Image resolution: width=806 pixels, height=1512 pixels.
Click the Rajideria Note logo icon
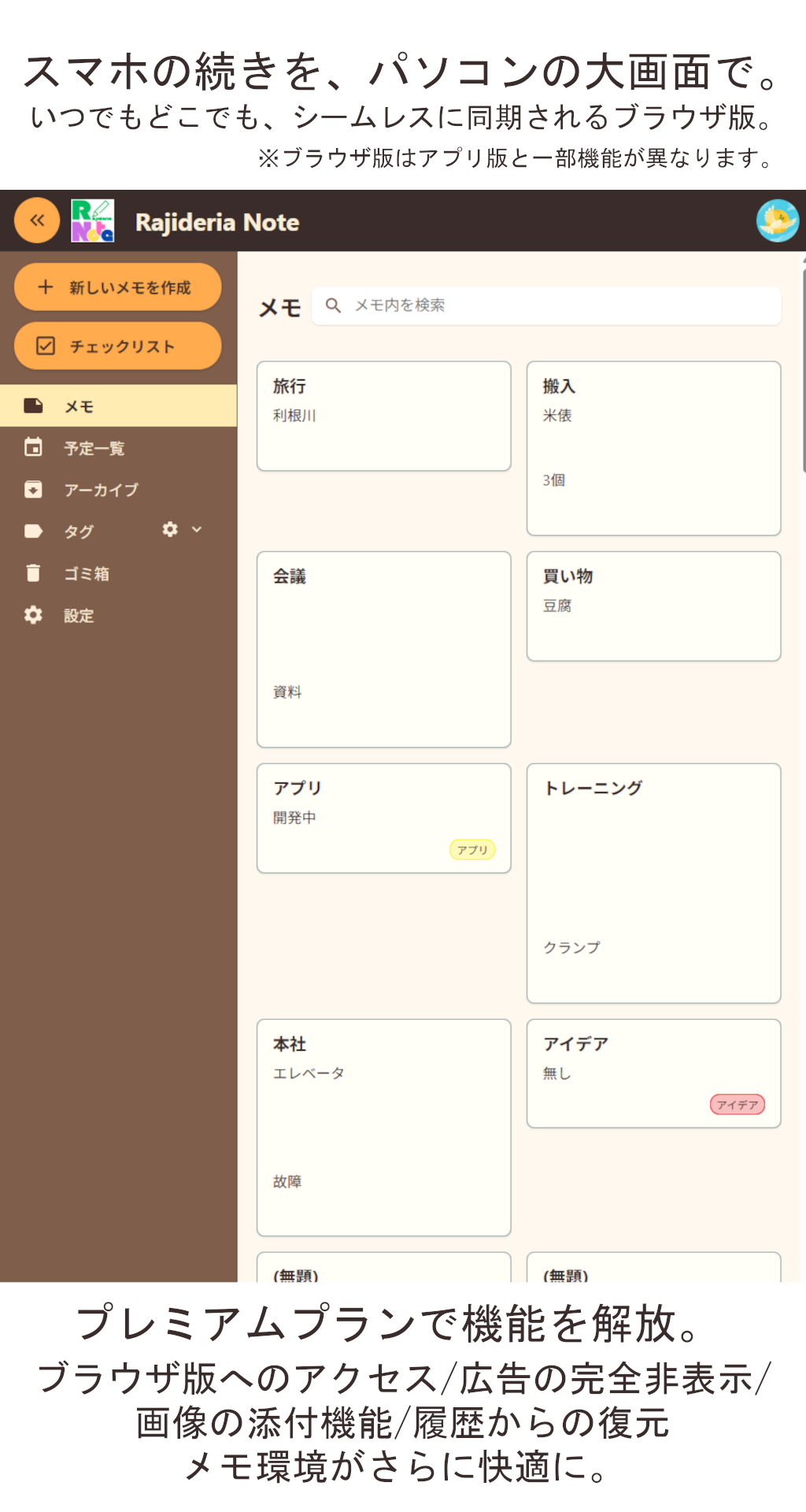point(93,220)
